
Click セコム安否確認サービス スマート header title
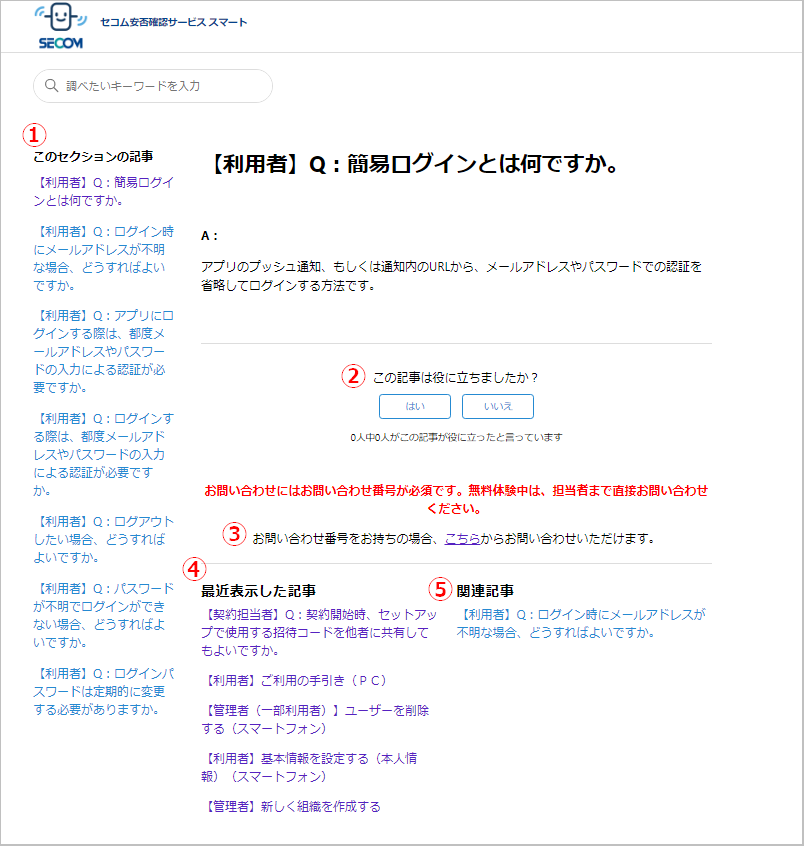click(x=174, y=22)
